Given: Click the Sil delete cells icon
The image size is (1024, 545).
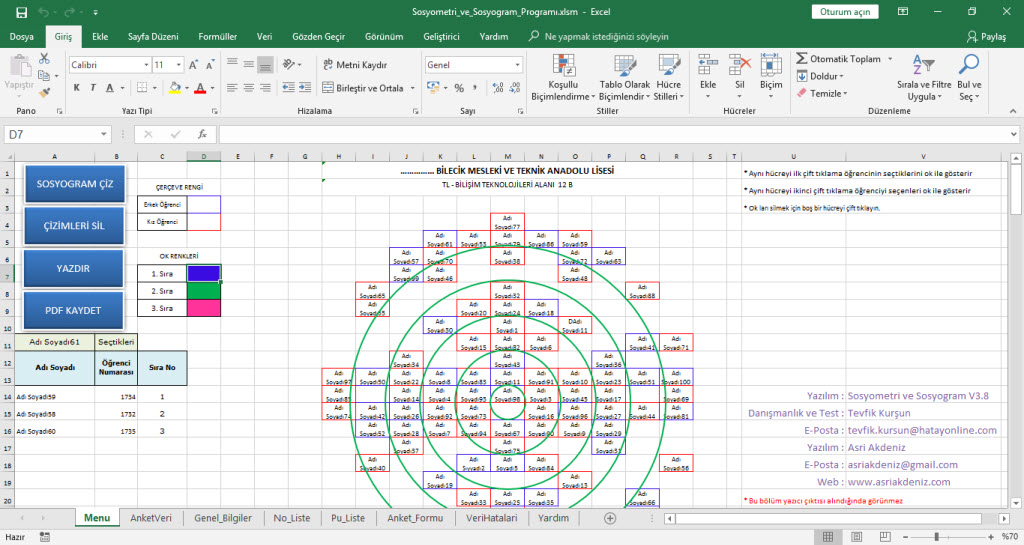Looking at the screenshot, I should [739, 66].
